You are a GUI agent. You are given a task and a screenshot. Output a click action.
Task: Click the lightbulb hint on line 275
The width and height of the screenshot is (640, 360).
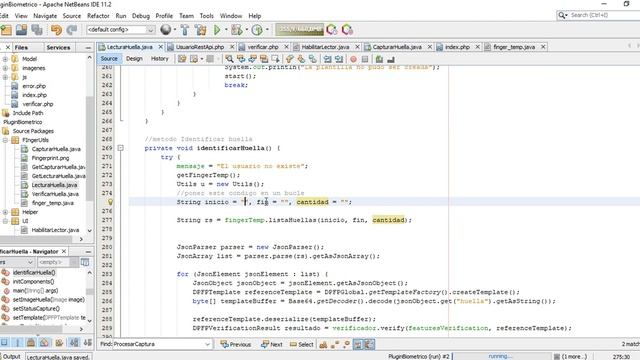[110, 202]
